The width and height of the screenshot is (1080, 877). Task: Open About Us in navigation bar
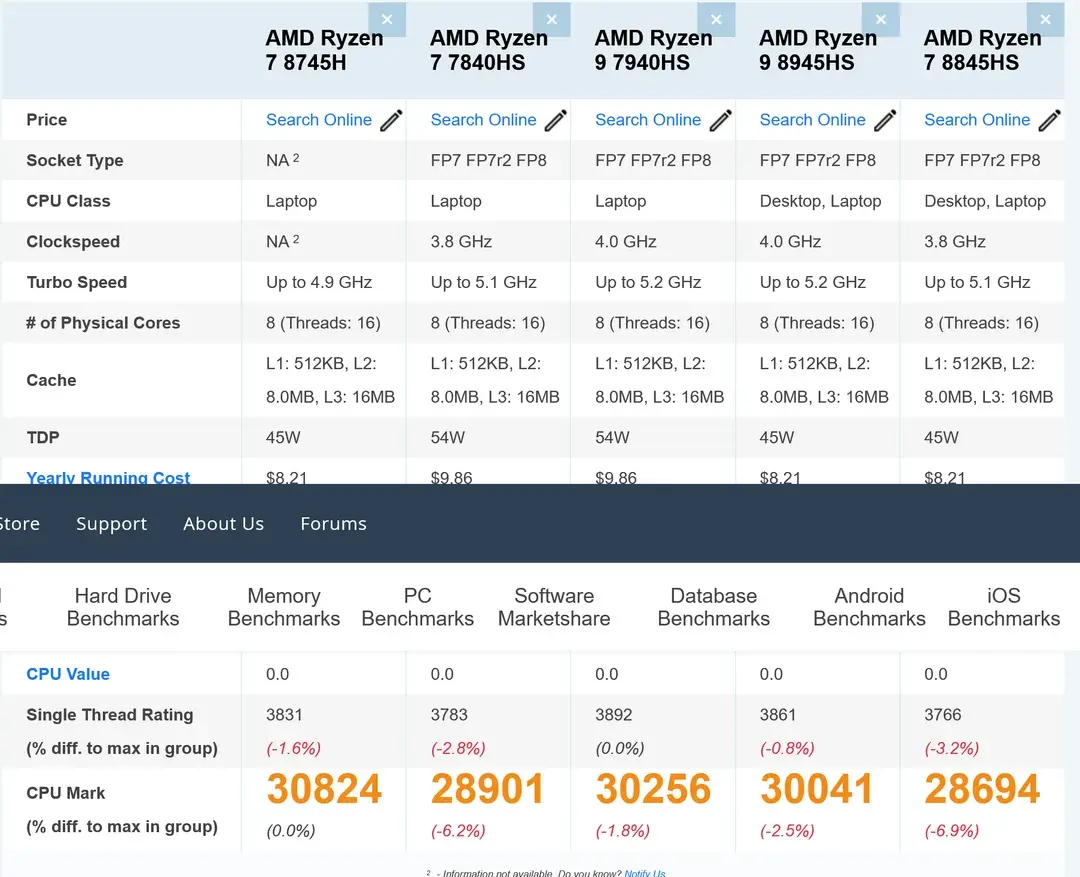(224, 524)
